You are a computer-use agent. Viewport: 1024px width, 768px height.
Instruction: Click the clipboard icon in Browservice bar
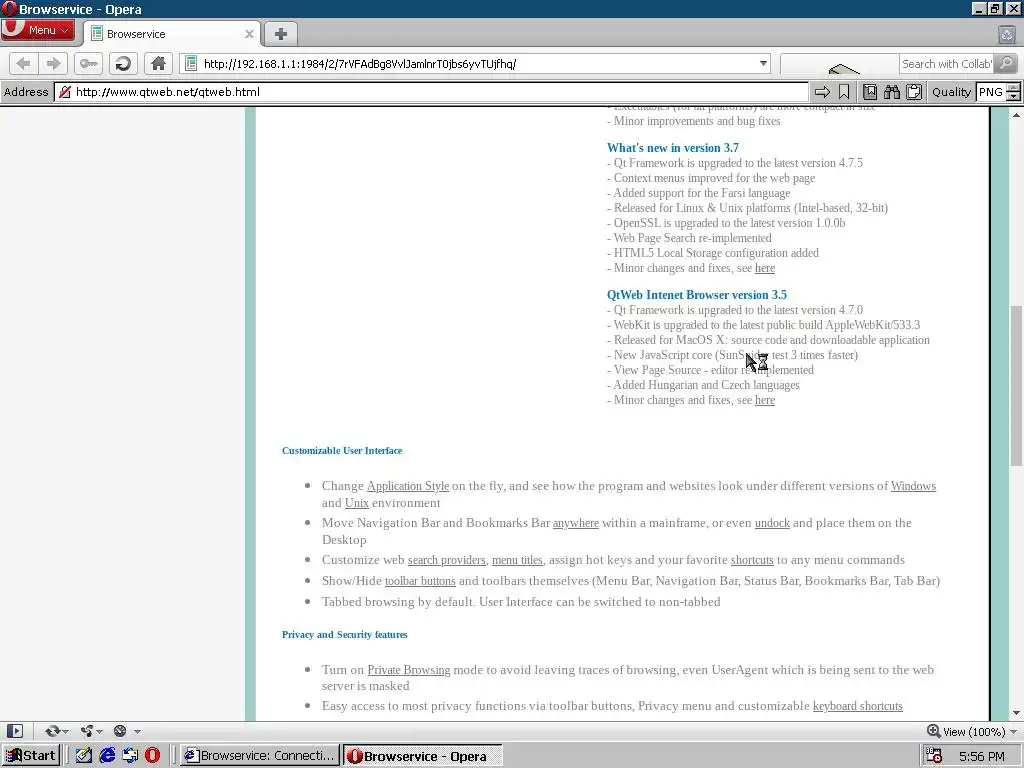click(x=914, y=92)
